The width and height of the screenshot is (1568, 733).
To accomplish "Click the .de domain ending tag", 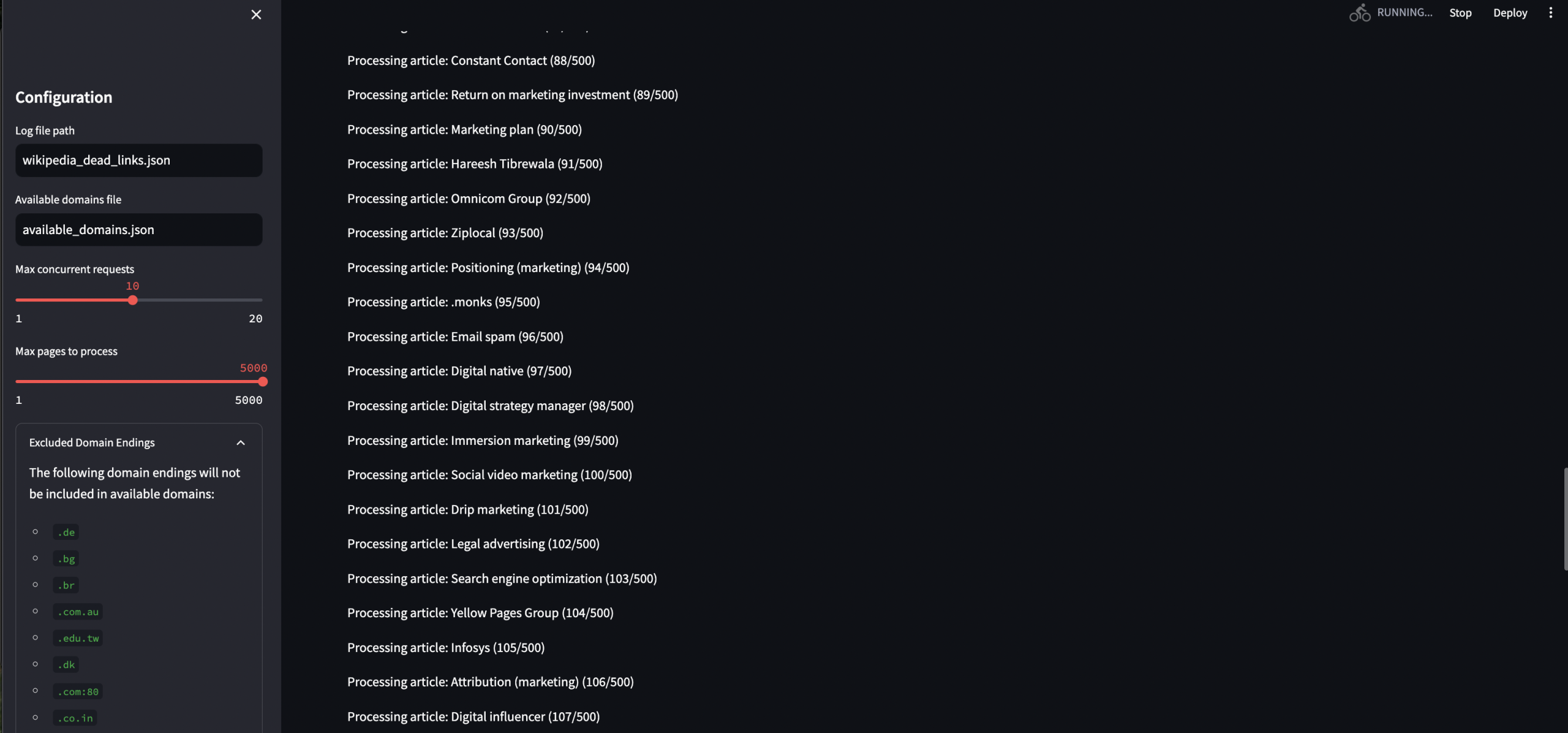I will (66, 533).
